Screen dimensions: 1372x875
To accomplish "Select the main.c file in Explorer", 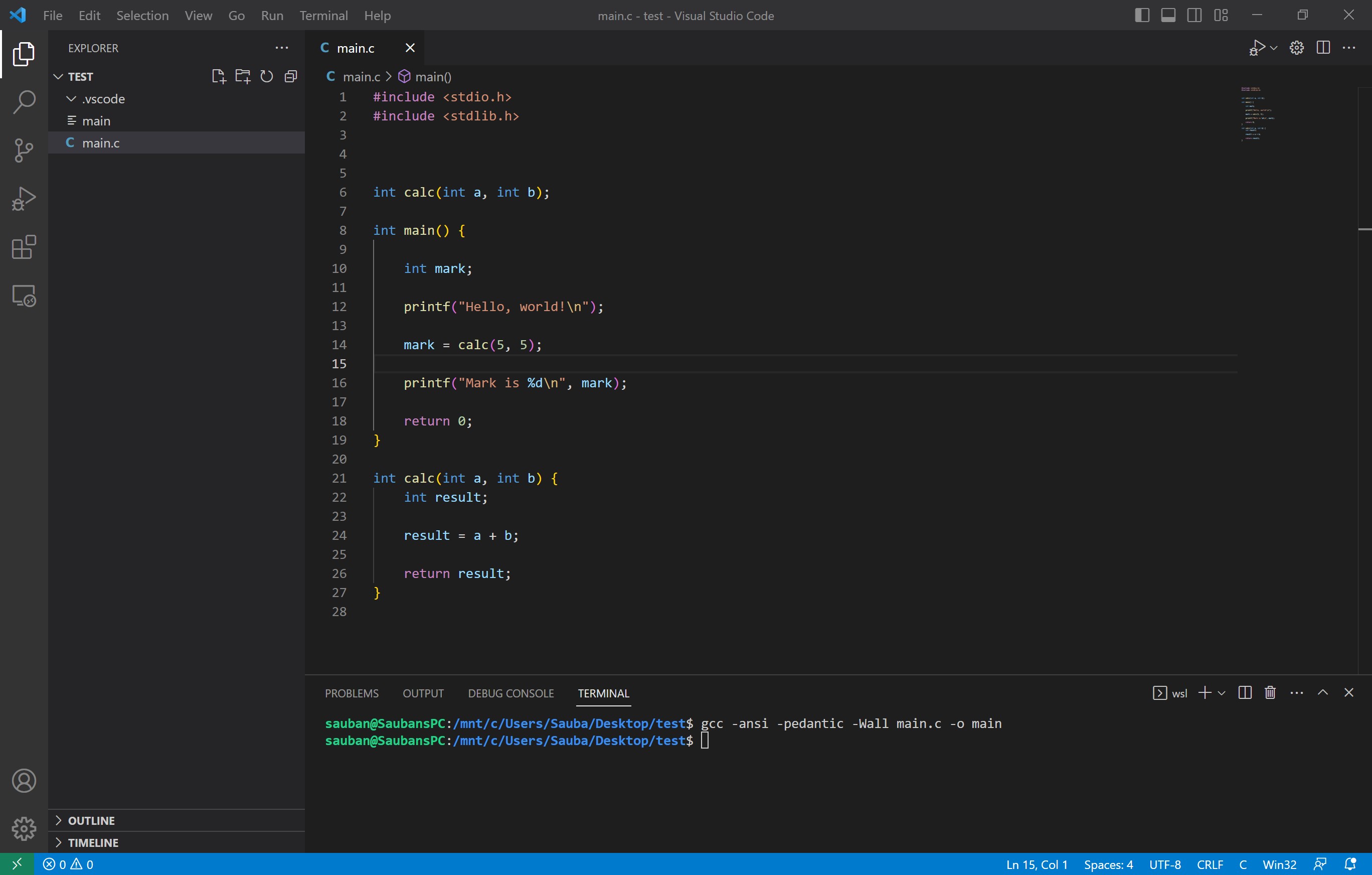I will 177,142.
